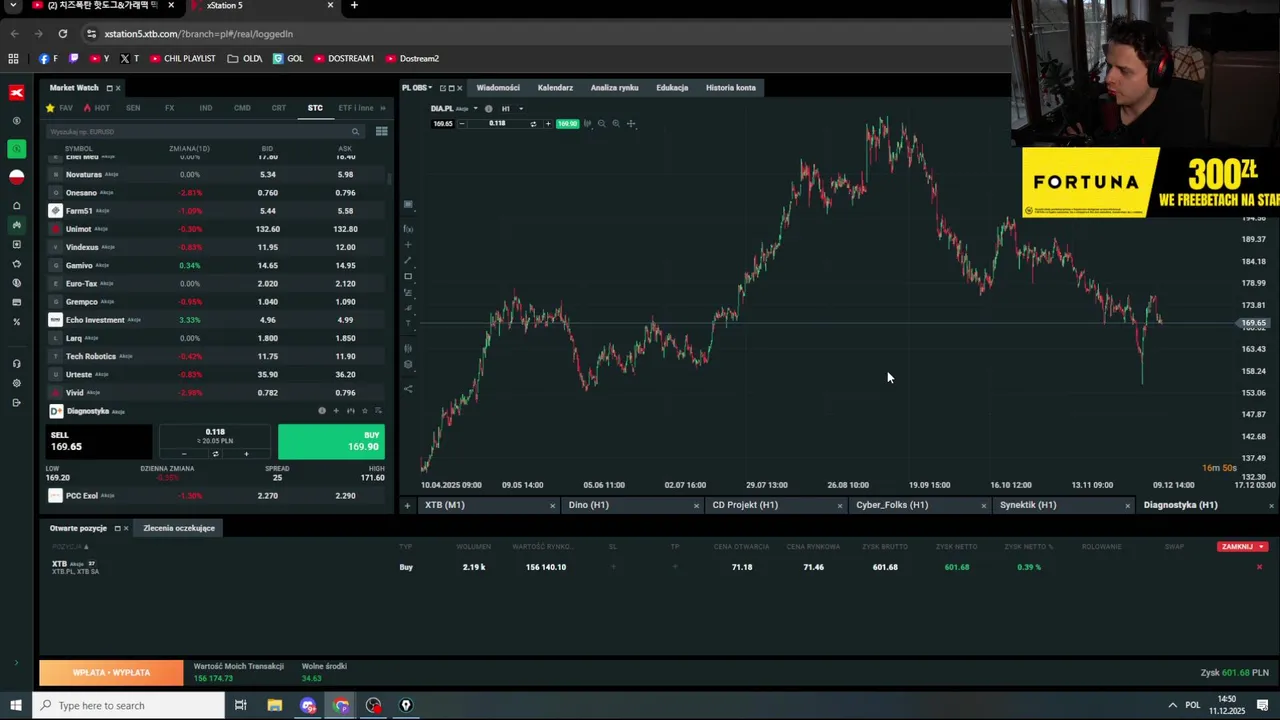
Task: Click the Windows Start button
Action: [15, 705]
